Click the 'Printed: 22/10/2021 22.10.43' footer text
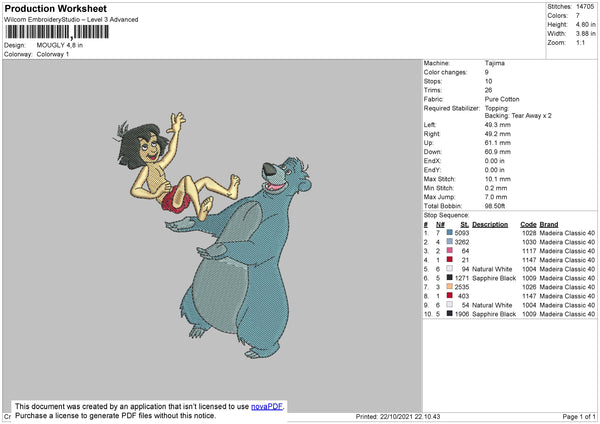 tap(398, 416)
